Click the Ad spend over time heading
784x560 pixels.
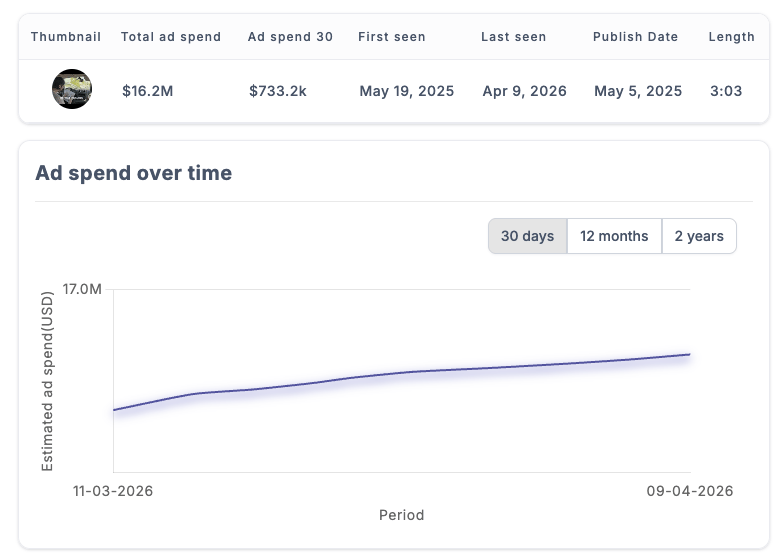[133, 173]
